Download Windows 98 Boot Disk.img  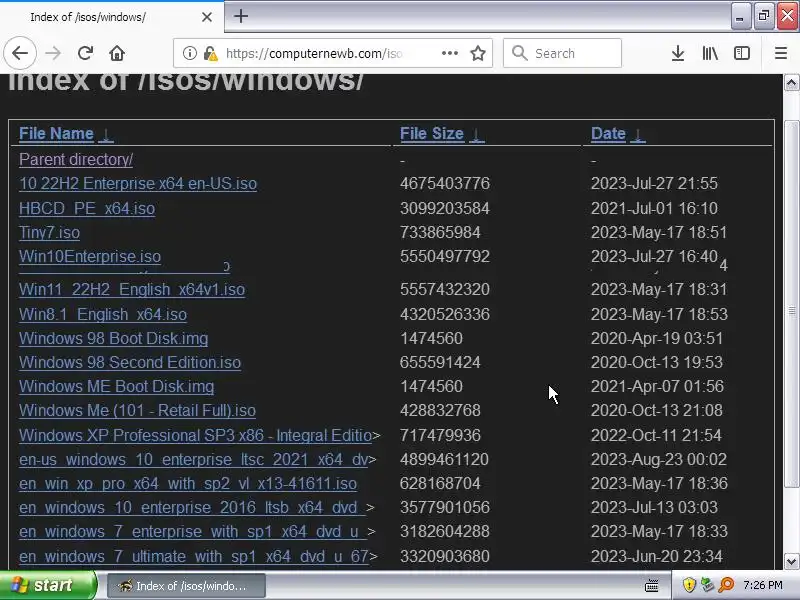click(113, 339)
